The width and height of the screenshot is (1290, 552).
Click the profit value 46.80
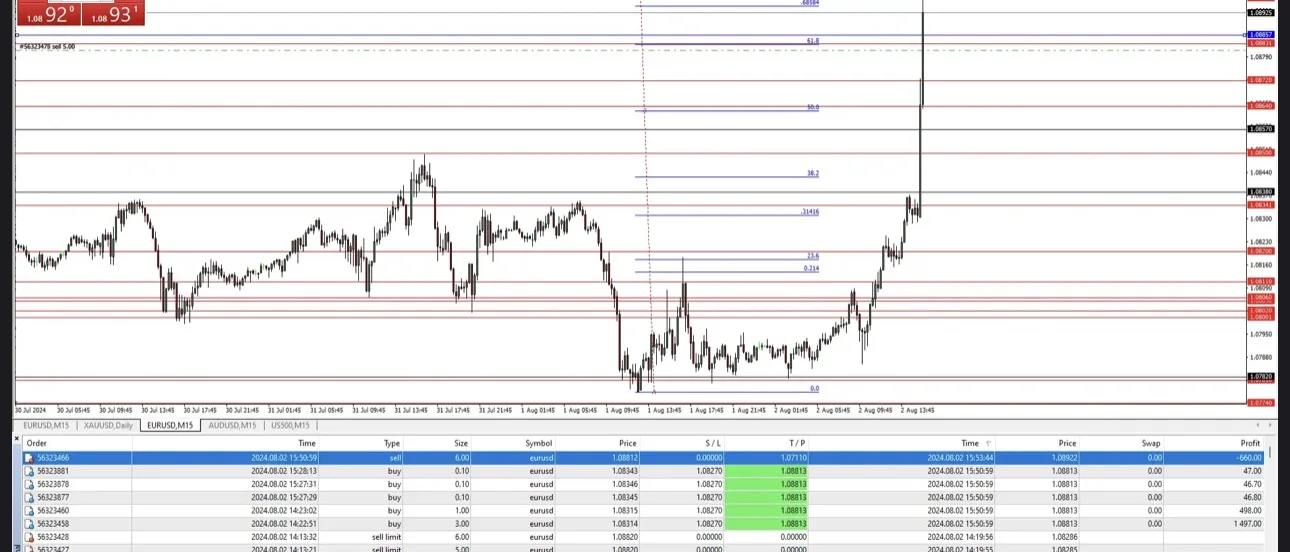click(x=1252, y=497)
